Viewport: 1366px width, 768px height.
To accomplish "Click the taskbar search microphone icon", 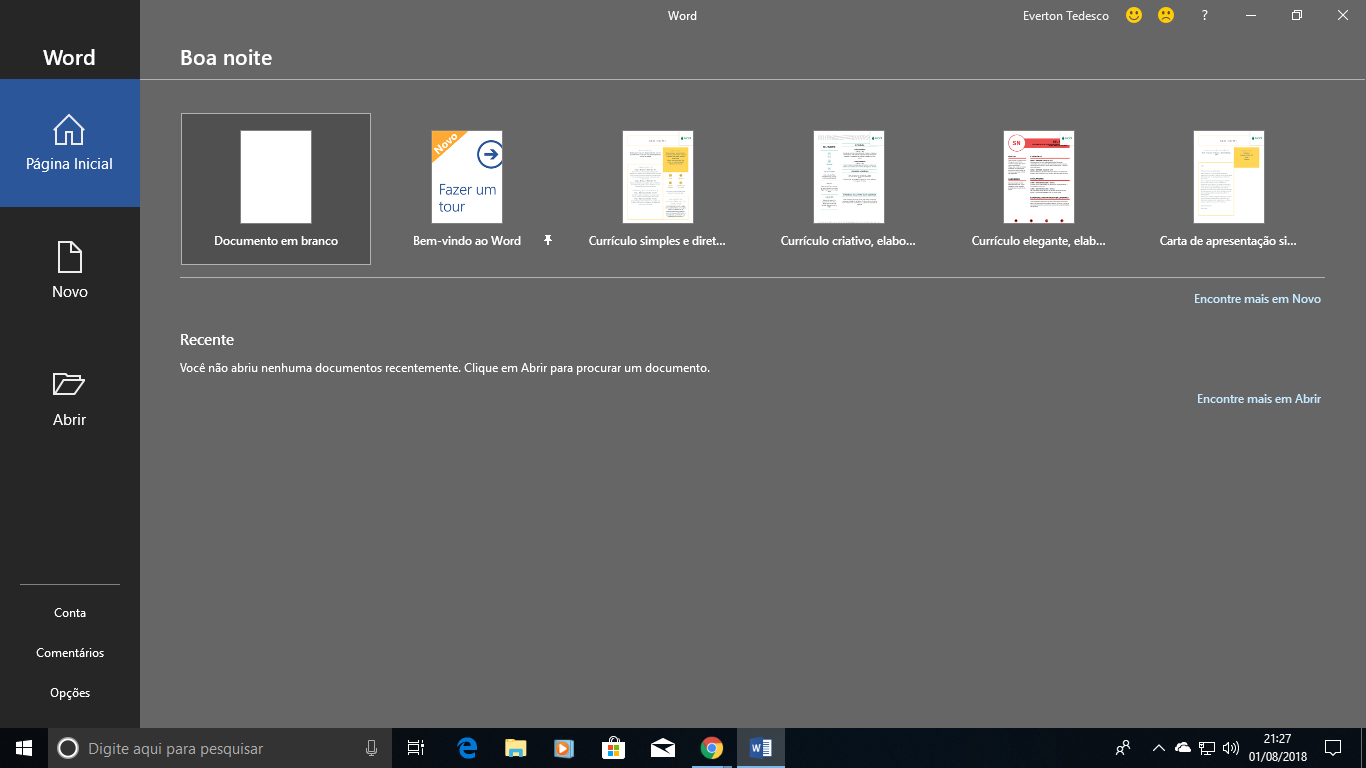I will (x=372, y=748).
